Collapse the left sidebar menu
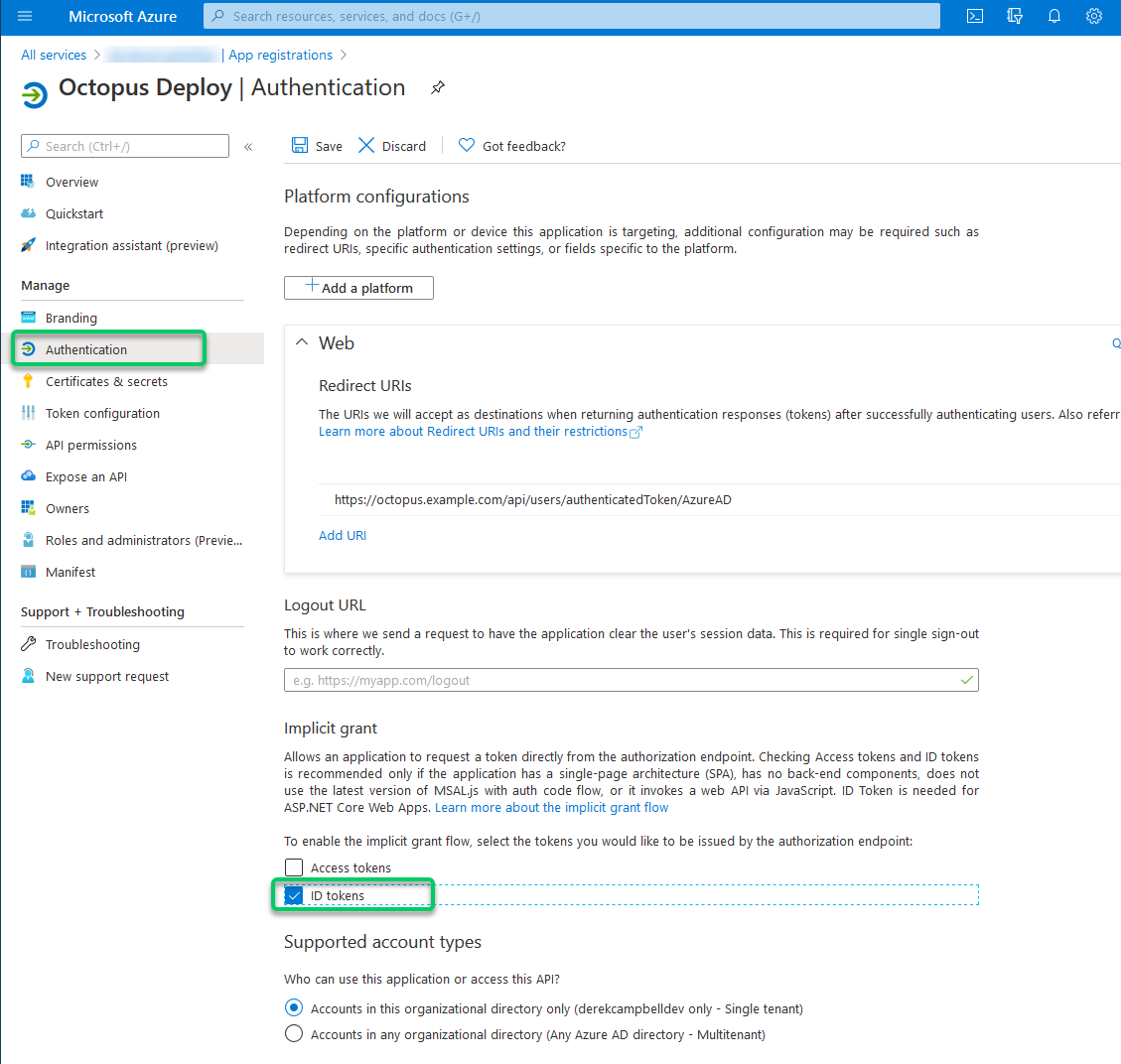The height and width of the screenshot is (1064, 1121). (x=248, y=147)
